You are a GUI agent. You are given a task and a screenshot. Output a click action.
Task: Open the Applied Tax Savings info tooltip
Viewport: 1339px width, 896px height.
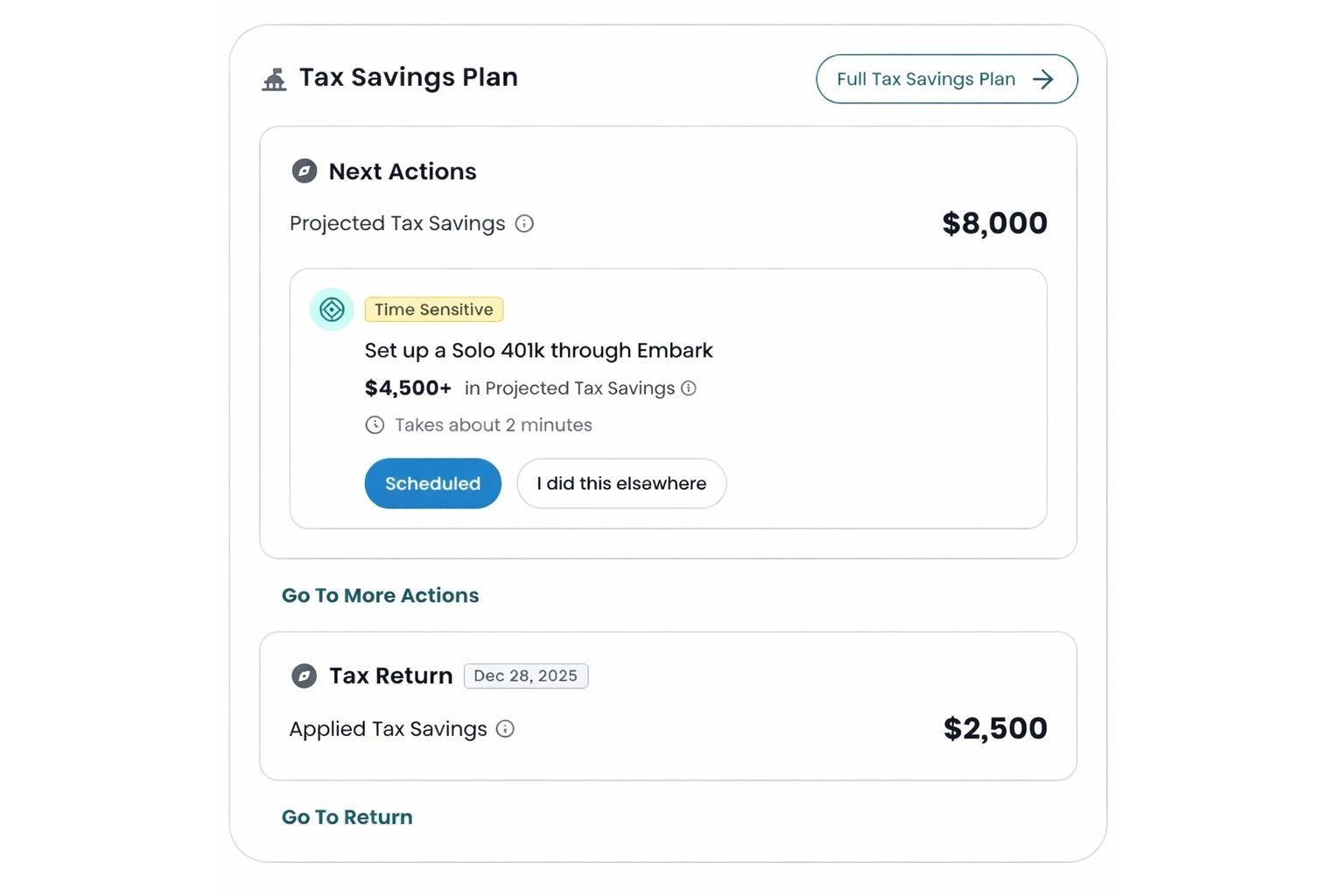(x=506, y=729)
